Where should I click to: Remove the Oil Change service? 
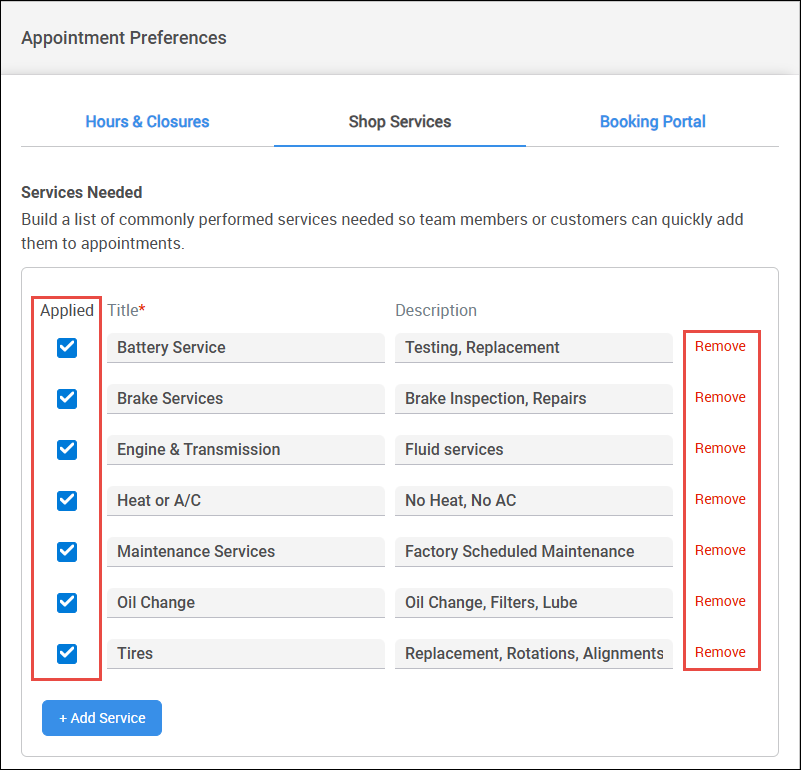pyautogui.click(x=720, y=601)
